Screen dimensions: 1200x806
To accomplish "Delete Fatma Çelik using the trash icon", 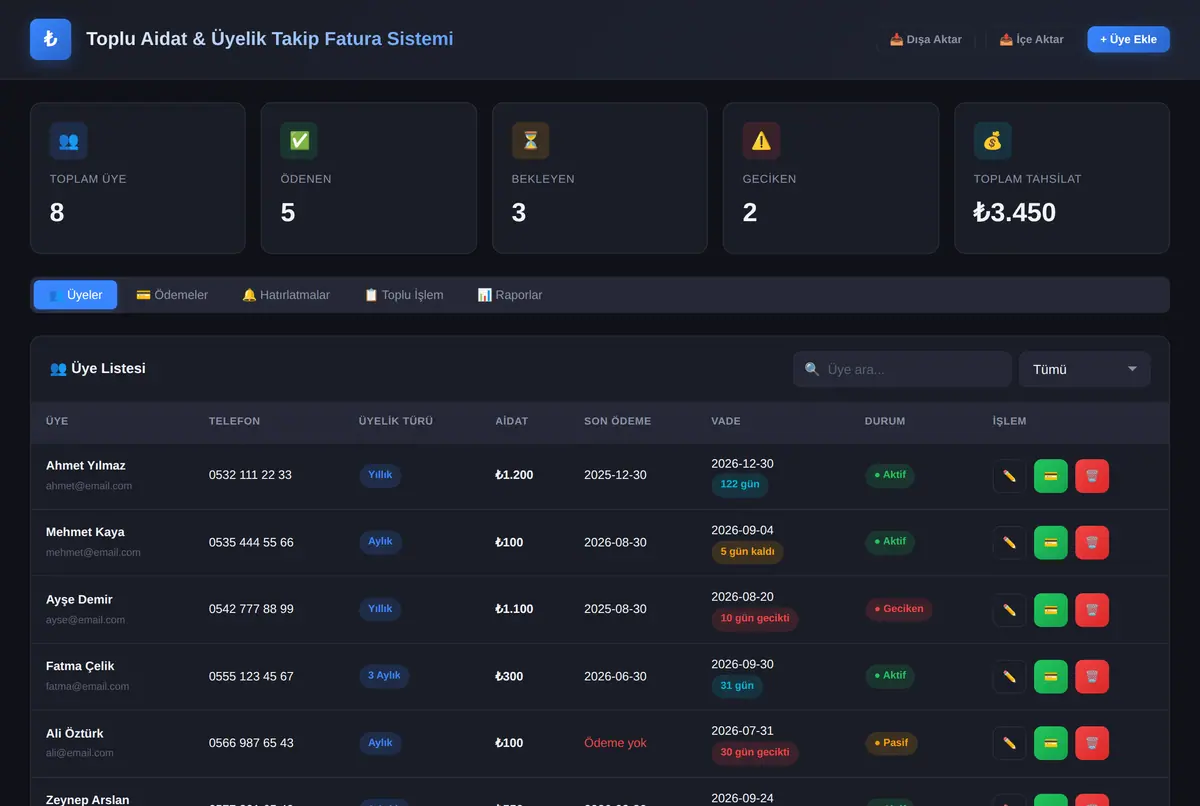I will point(1092,677).
